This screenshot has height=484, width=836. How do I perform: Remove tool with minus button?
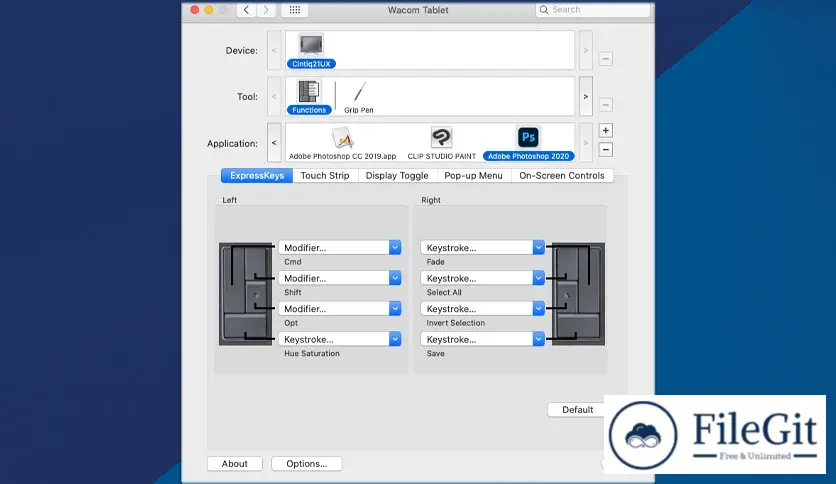point(606,105)
